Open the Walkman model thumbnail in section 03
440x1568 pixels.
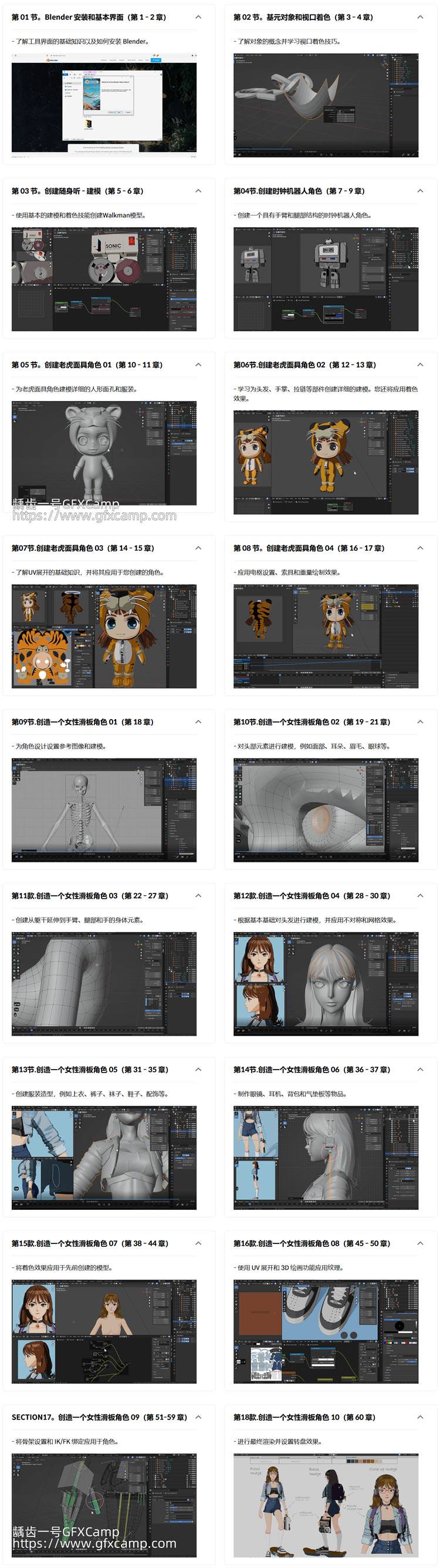[104, 279]
